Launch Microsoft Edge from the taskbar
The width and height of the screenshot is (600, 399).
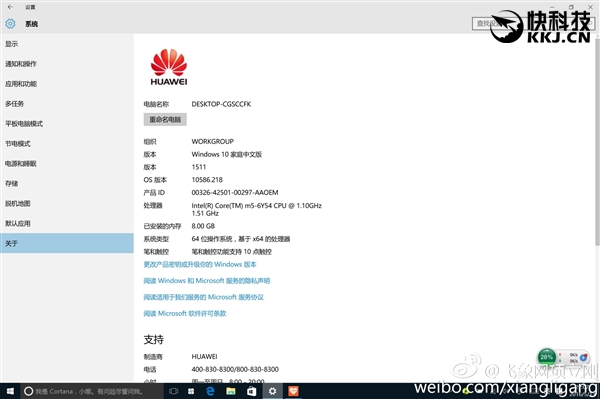coord(210,391)
